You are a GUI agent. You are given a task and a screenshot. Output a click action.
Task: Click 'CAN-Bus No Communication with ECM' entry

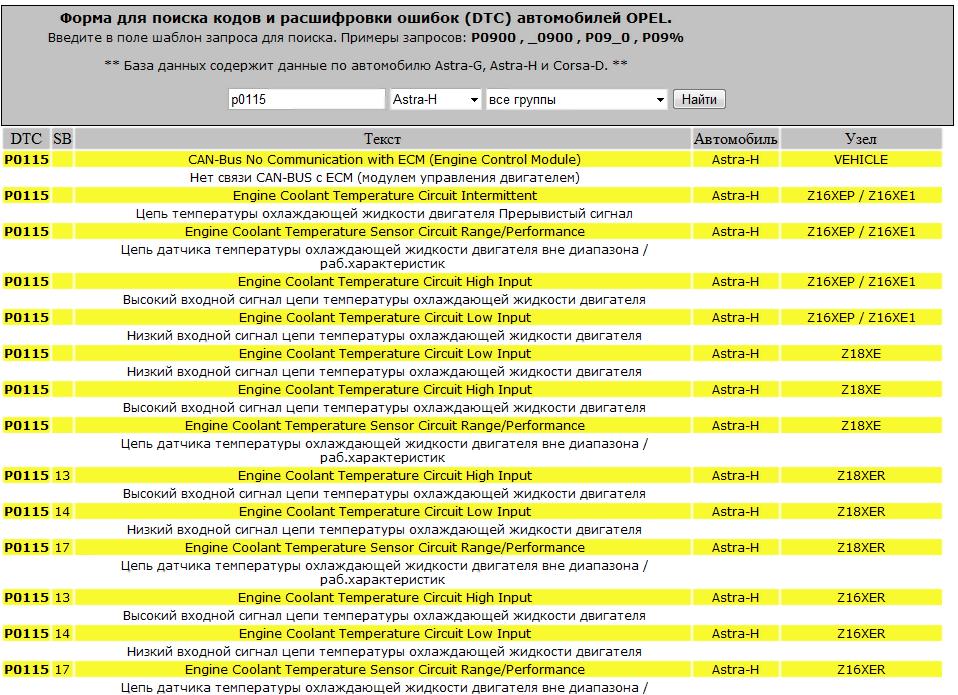tap(384, 159)
